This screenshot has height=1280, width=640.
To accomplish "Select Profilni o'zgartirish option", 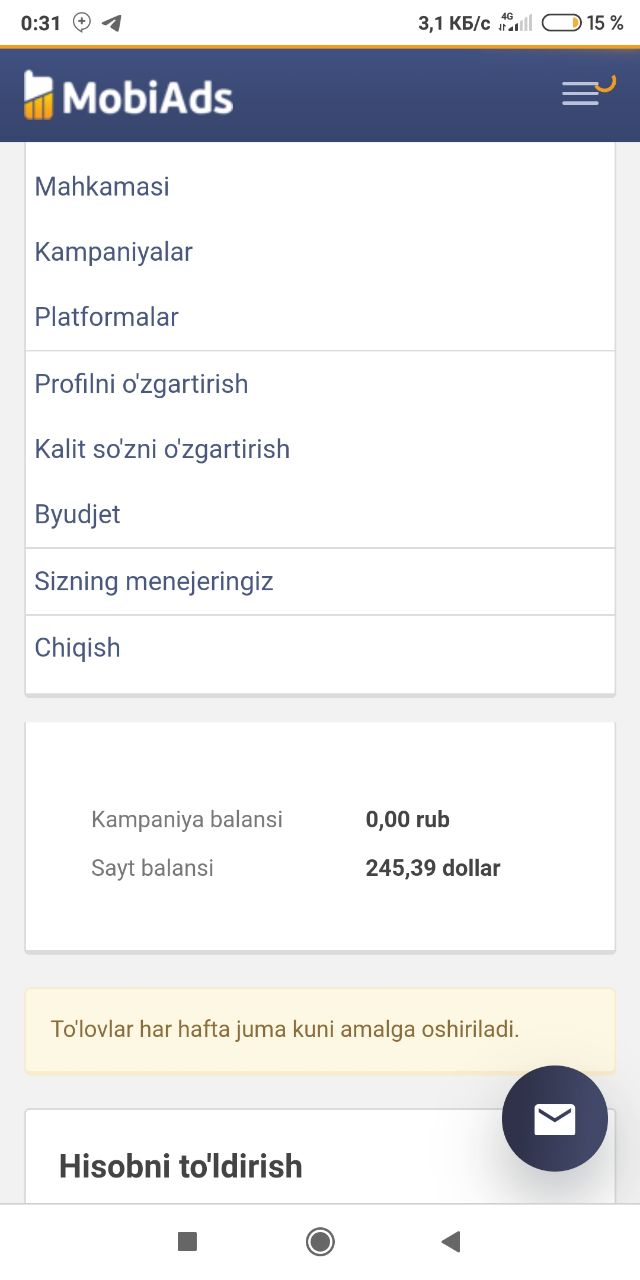I will (141, 384).
